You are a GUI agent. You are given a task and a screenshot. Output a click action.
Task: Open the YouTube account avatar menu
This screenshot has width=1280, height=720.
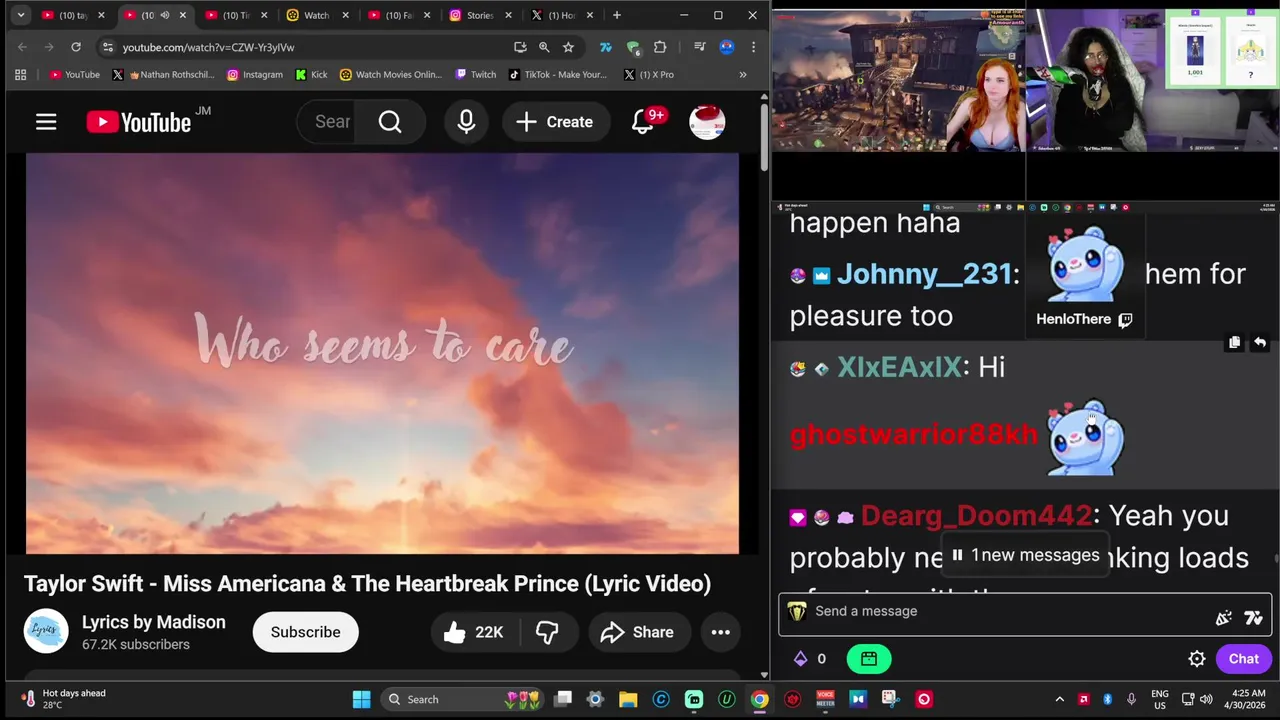(707, 122)
